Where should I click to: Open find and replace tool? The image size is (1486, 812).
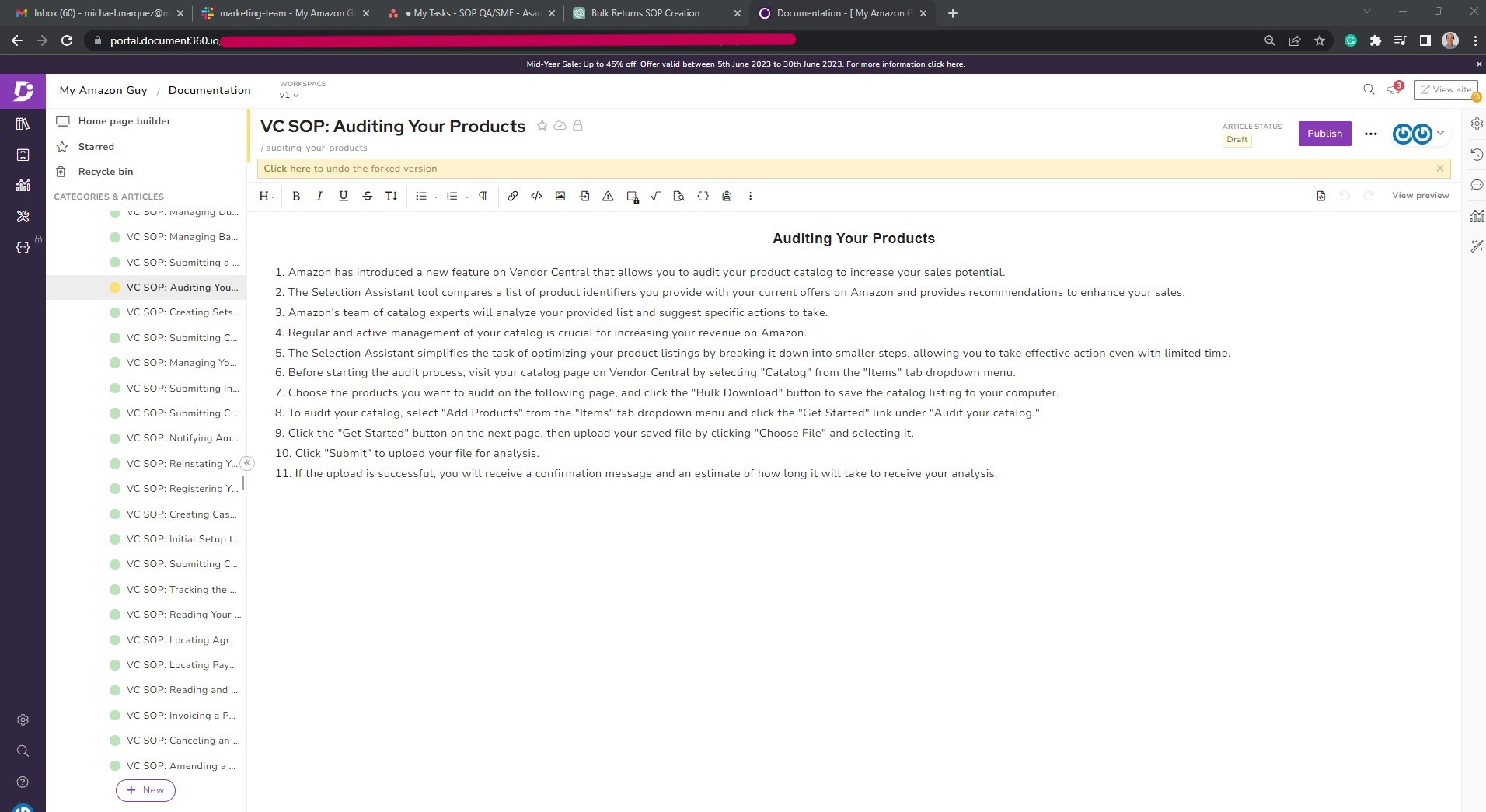coord(679,197)
